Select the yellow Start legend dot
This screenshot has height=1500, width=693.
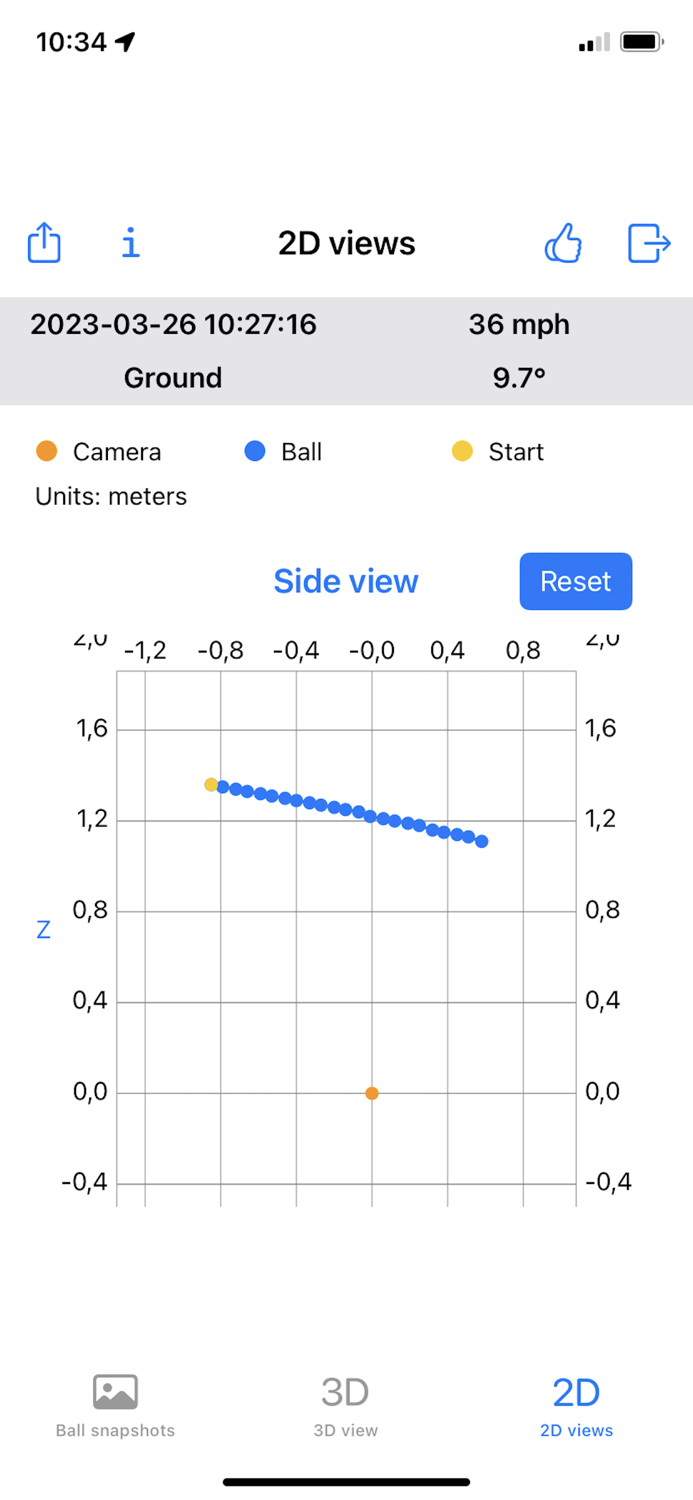click(x=463, y=451)
